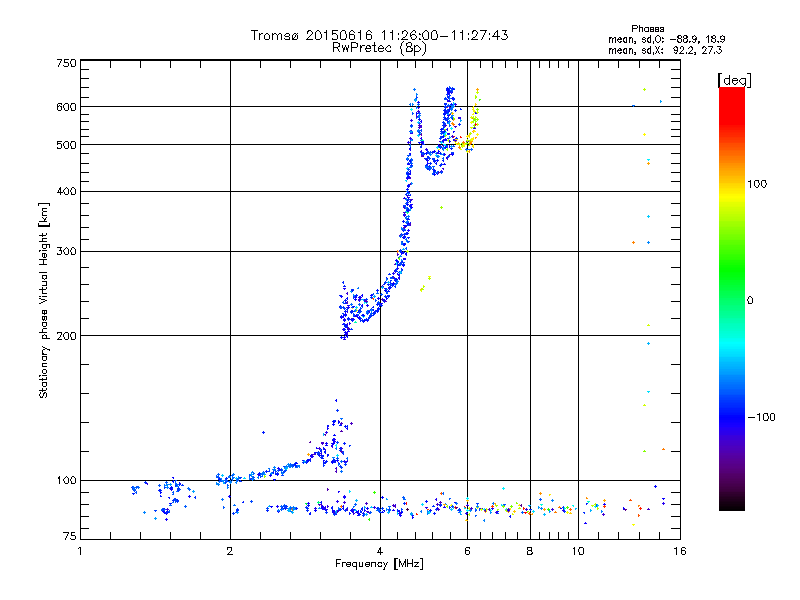Screen dimensions: 800x600
Task: Click the y-axis '75' tick label
Action: [x=70, y=536]
